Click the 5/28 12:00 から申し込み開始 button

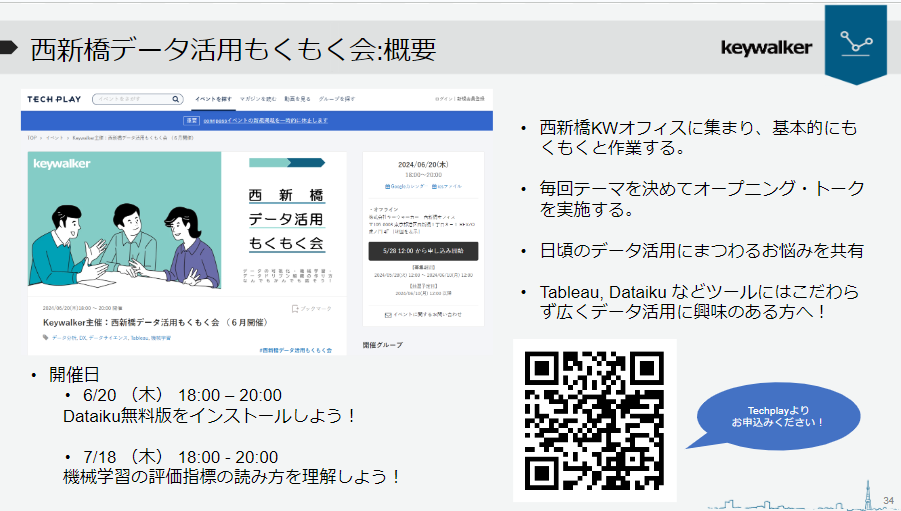pos(423,251)
